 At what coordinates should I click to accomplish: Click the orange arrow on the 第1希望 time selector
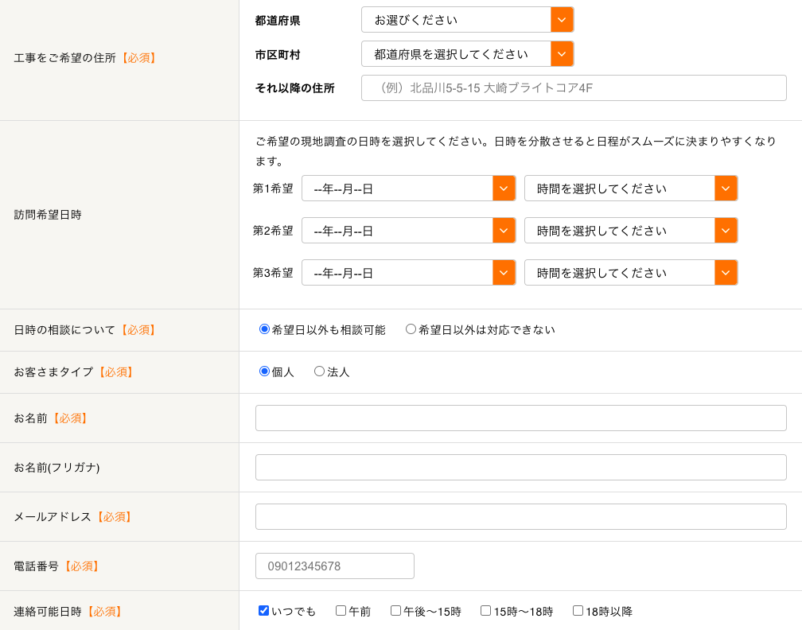tap(727, 188)
